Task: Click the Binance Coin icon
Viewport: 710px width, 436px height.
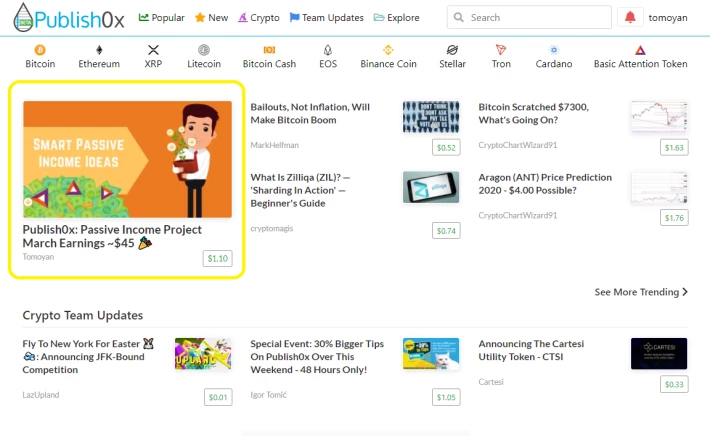Action: [388, 49]
